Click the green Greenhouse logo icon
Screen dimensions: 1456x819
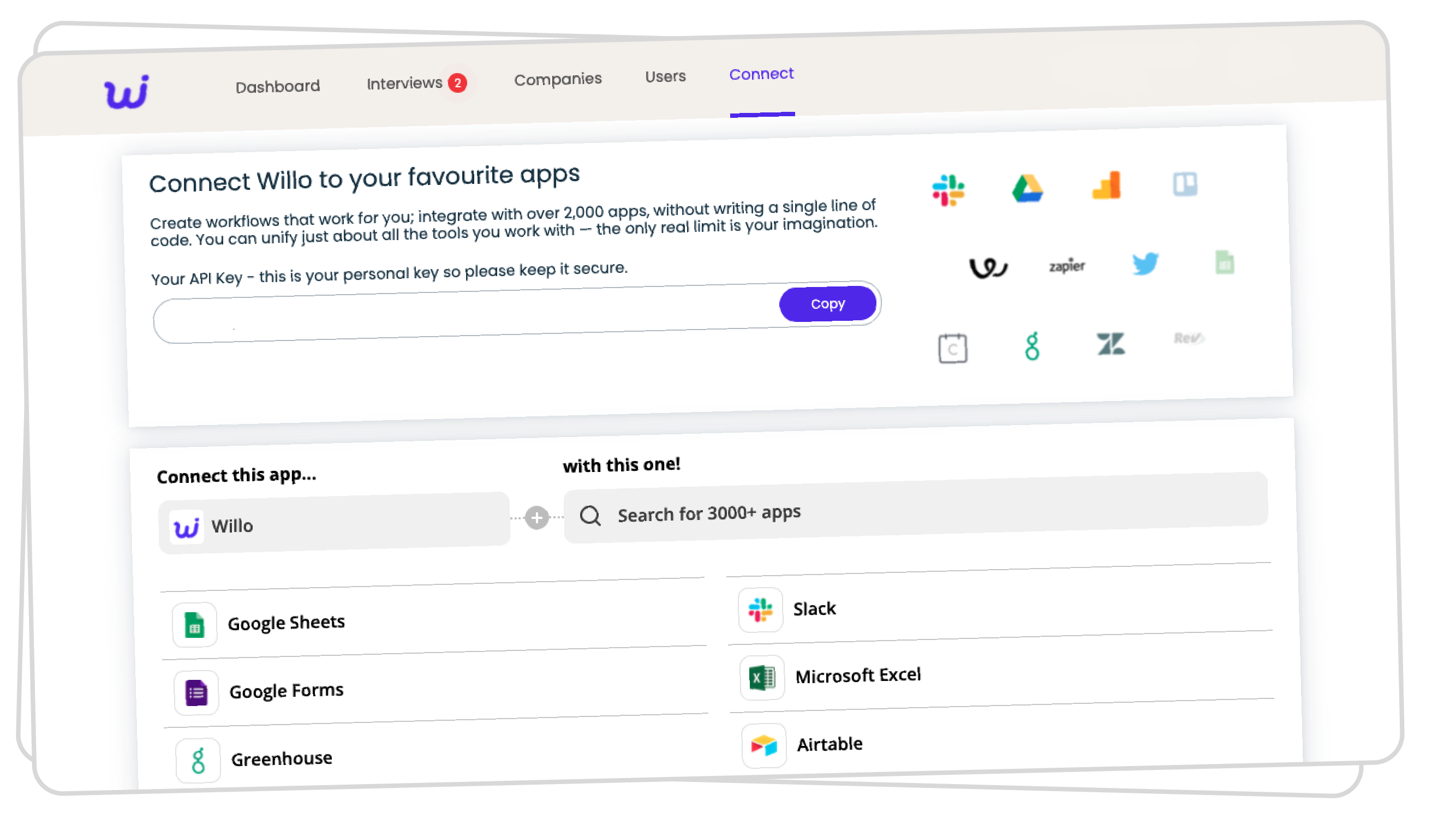point(1032,346)
